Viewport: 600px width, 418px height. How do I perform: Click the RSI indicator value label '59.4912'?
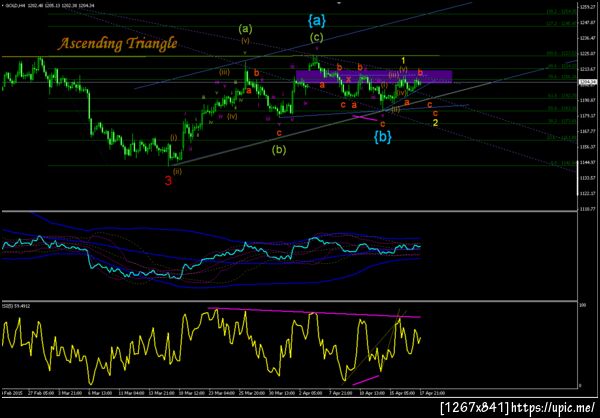pos(21,305)
